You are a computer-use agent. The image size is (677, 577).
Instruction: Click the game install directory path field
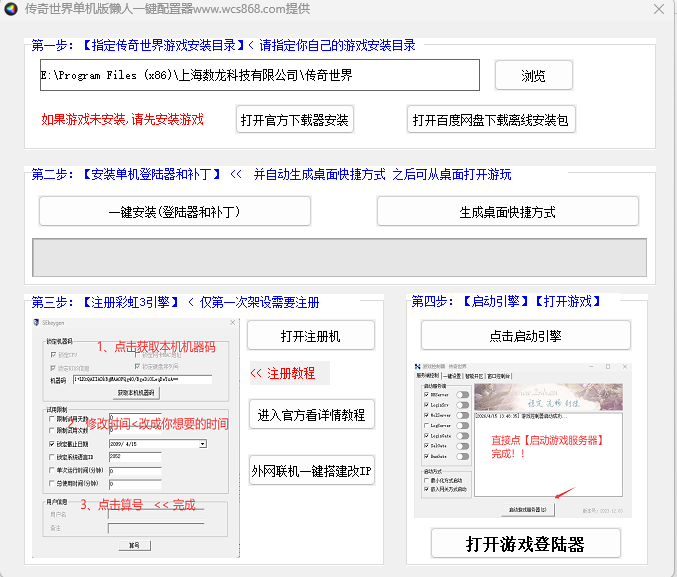[x=259, y=75]
